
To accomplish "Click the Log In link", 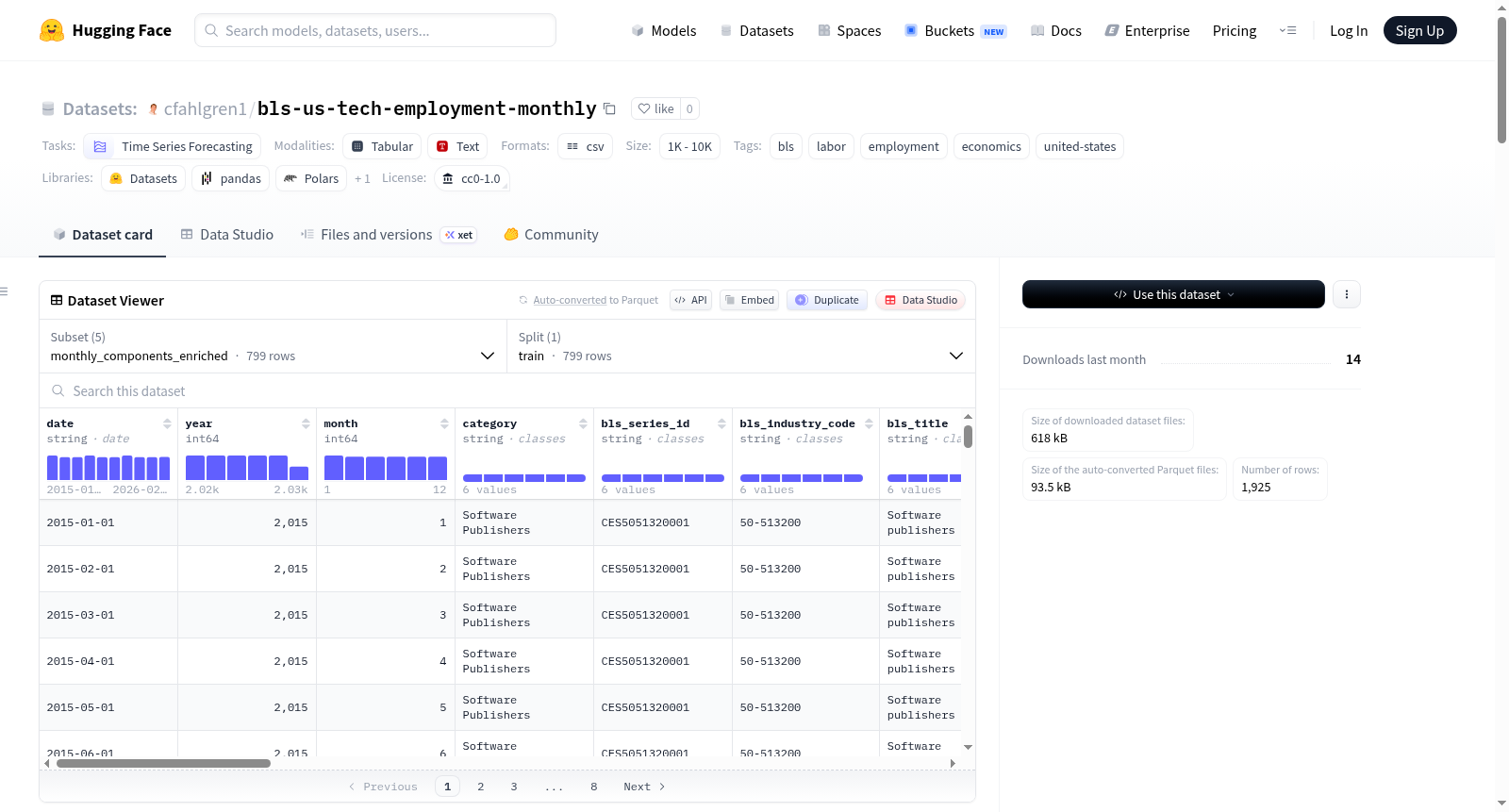I will tap(1349, 30).
